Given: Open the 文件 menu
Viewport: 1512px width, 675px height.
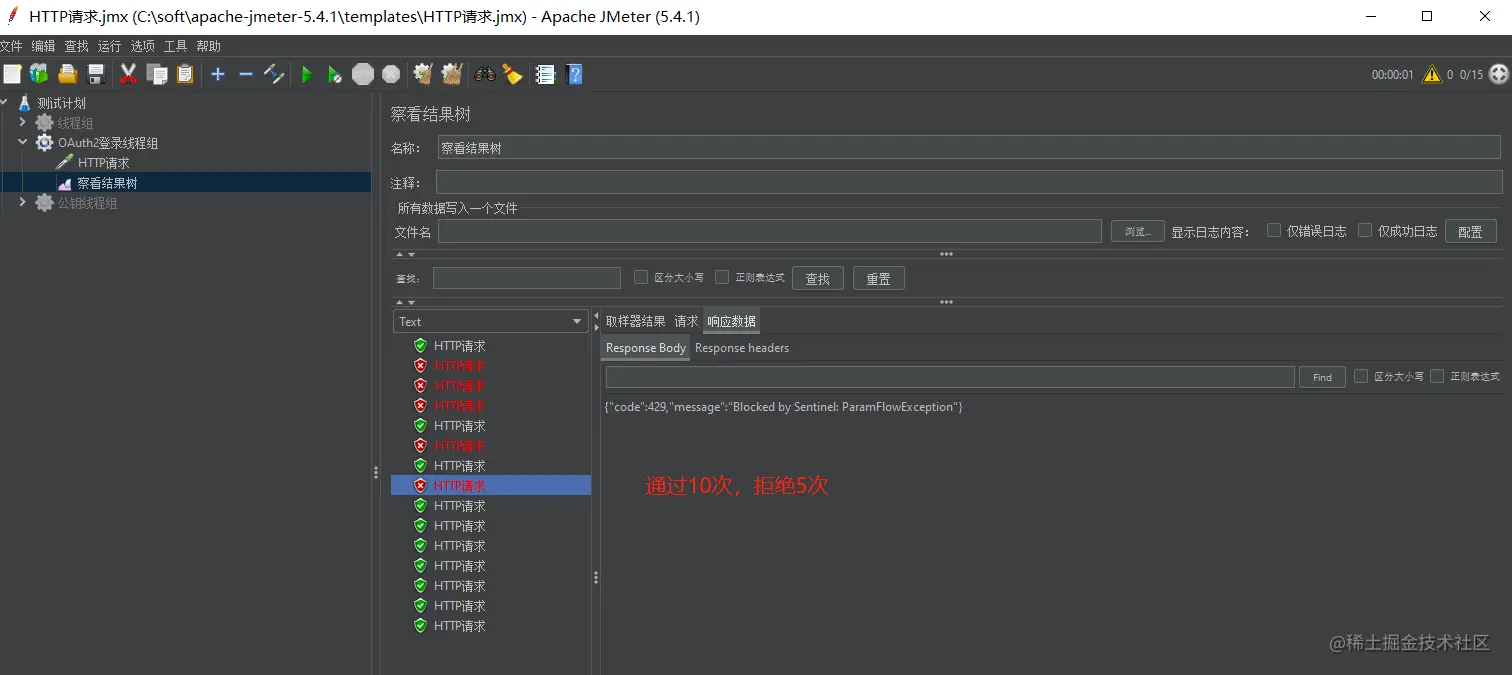Looking at the screenshot, I should pyautogui.click(x=11, y=46).
